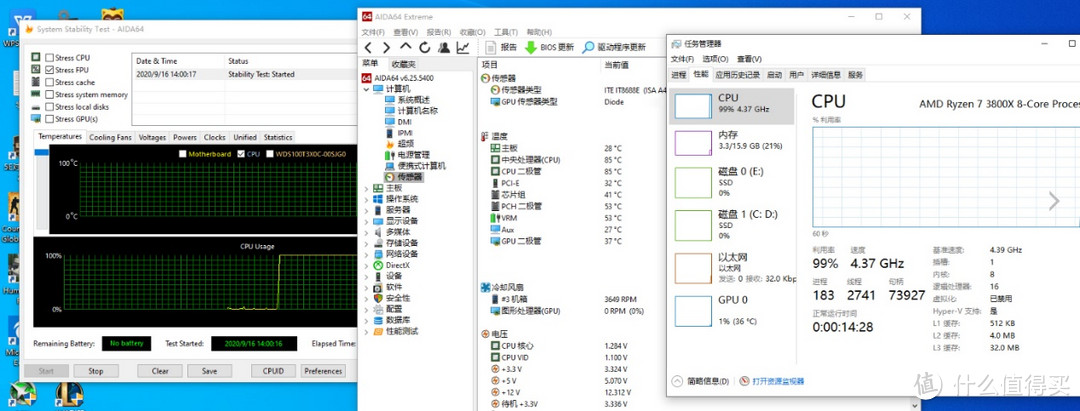This screenshot has width=1080, height=411.
Task: Switch to Cooling Fans tab
Action: click(110, 137)
